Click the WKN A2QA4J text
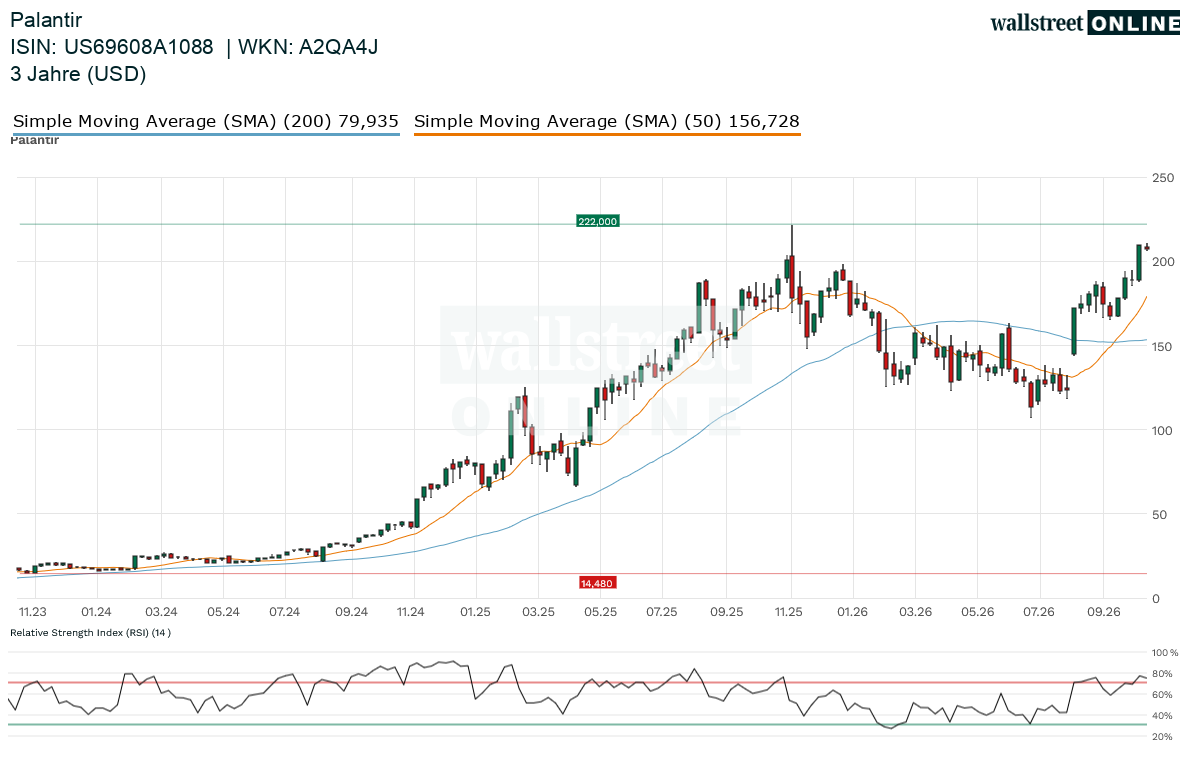This screenshot has height=763, width=1192. pyautogui.click(x=308, y=47)
